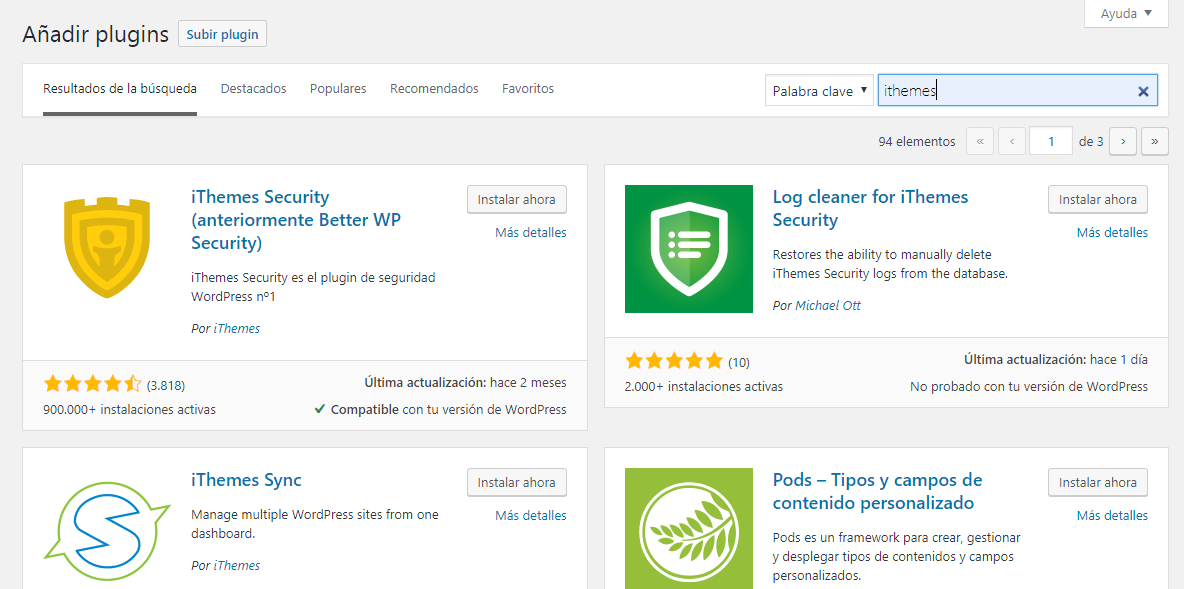The width and height of the screenshot is (1184, 589).
Task: Install the Pods plugin now
Action: (x=1098, y=483)
